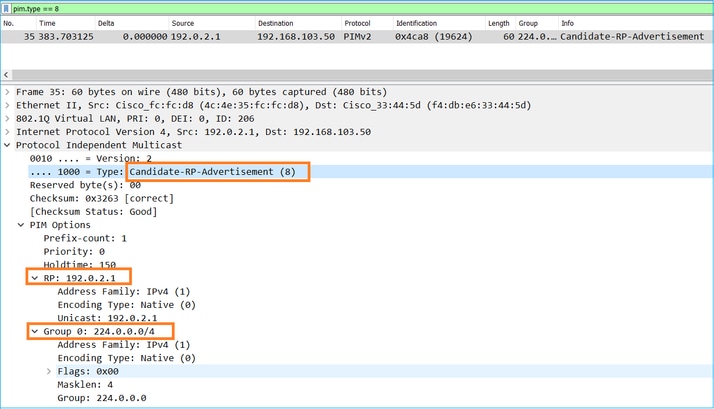714x409 pixels.
Task: Click the Protocol column header
Action: pyautogui.click(x=357, y=23)
